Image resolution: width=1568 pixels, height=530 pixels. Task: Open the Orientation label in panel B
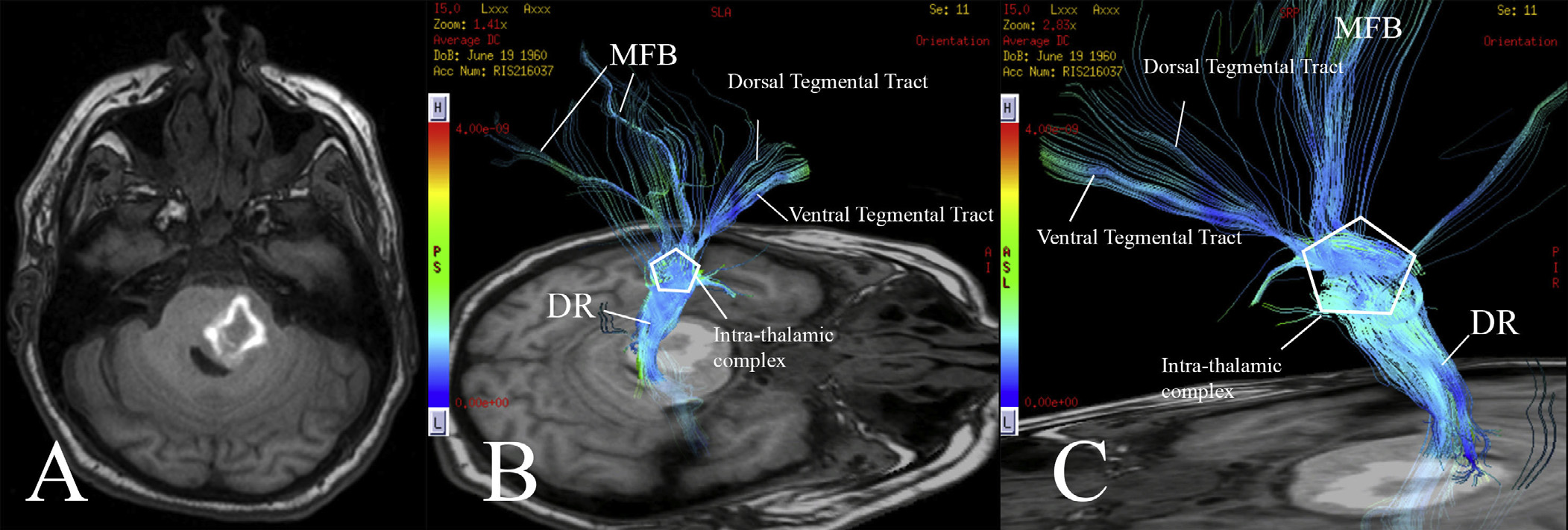952,41
